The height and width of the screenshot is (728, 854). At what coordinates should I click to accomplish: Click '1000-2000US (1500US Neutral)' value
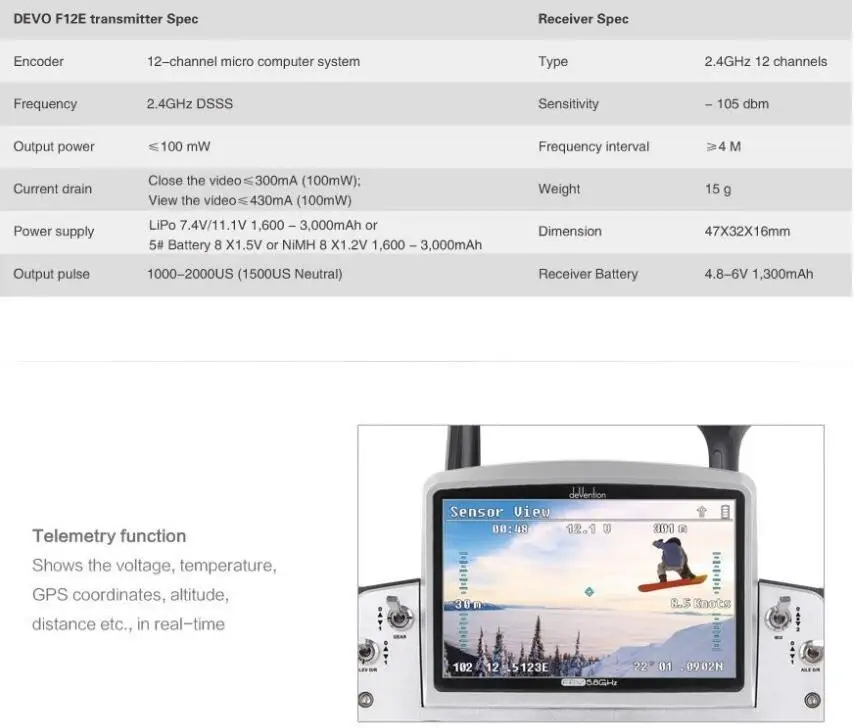coord(245,274)
